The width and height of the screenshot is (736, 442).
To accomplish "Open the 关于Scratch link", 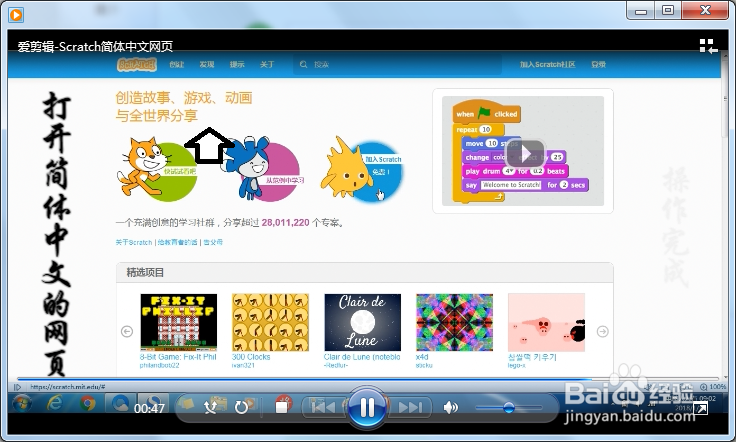I will click(134, 242).
